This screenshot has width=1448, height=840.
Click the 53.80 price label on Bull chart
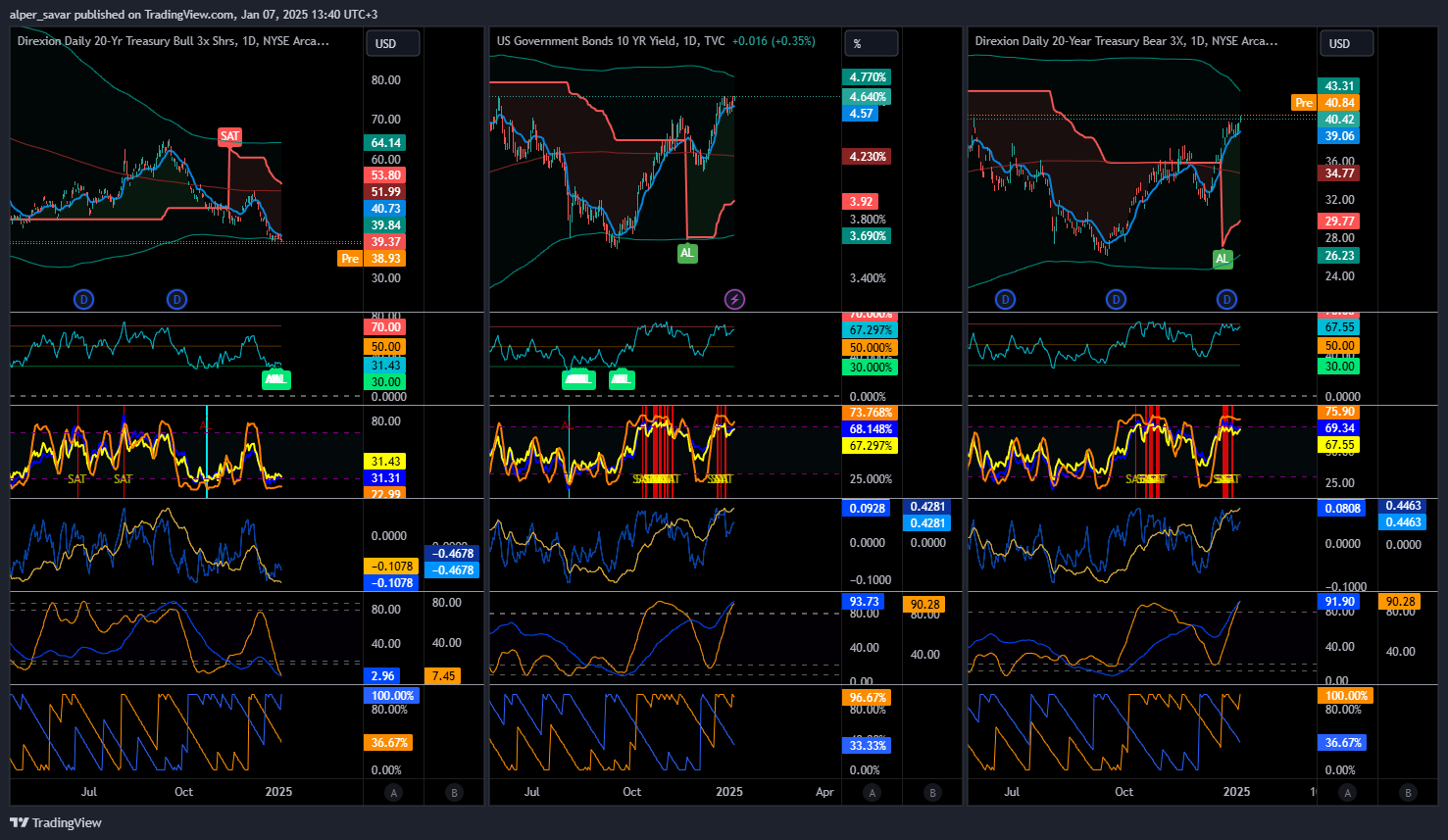point(386,175)
